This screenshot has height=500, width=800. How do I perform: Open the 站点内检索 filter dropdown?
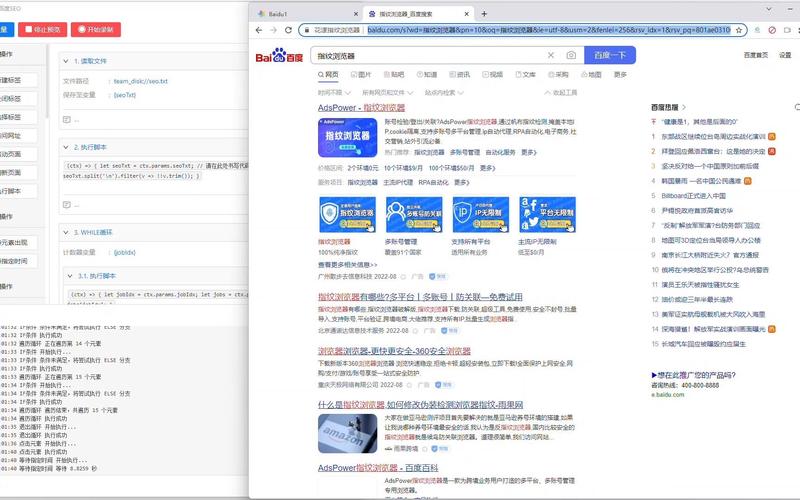click(x=444, y=93)
